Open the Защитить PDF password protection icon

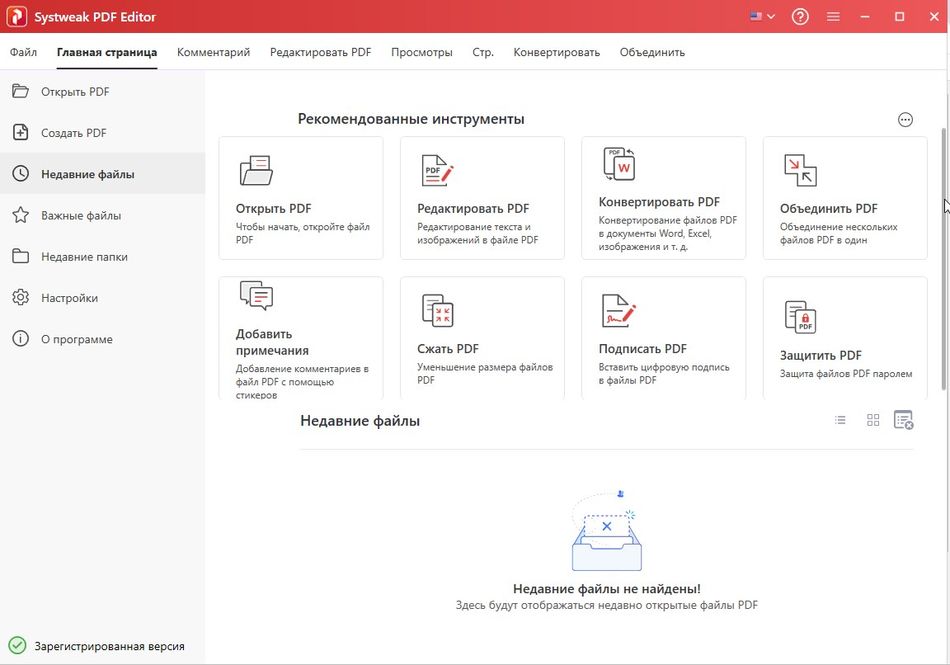tap(799, 313)
